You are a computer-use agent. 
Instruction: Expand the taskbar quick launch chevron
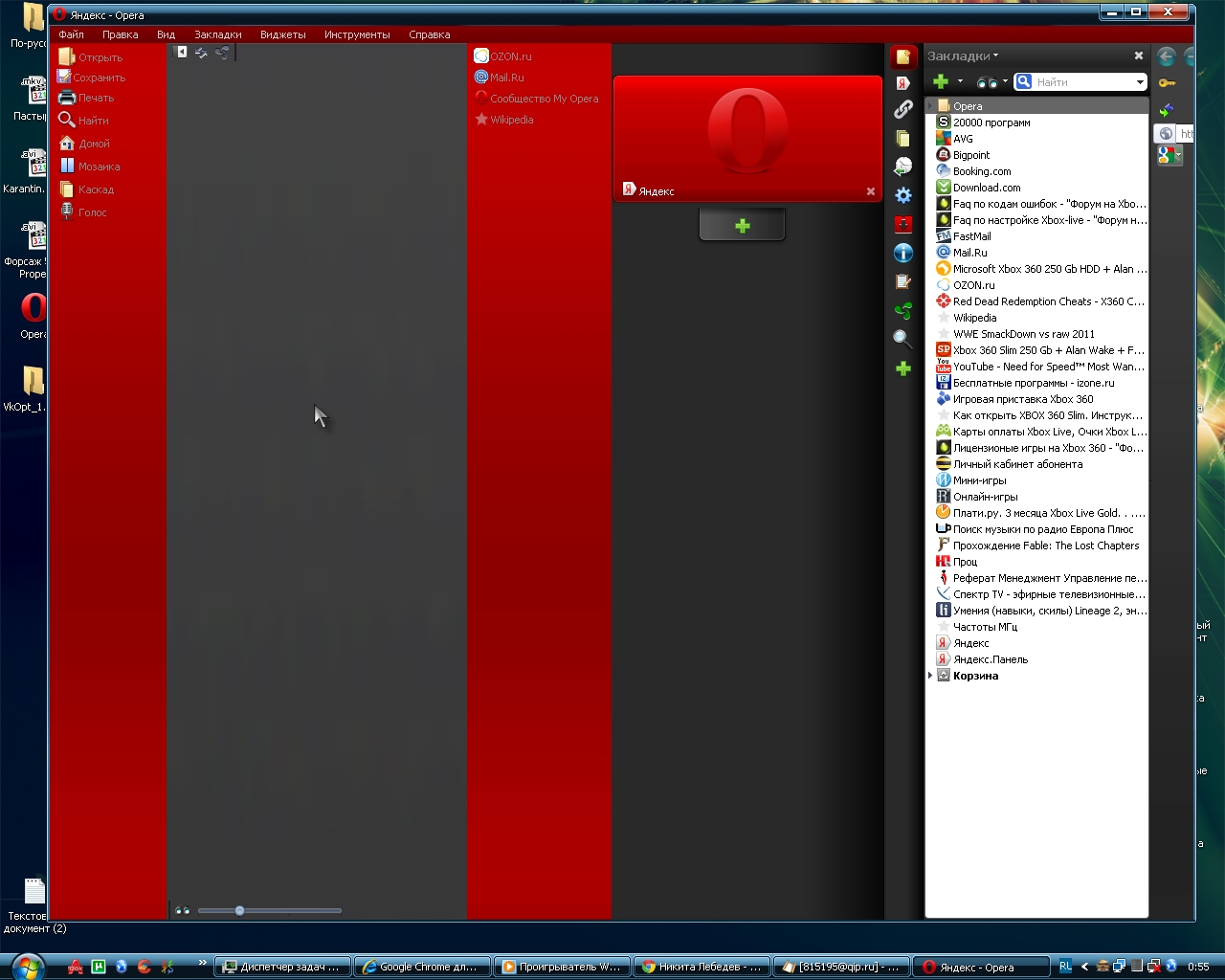click(202, 963)
